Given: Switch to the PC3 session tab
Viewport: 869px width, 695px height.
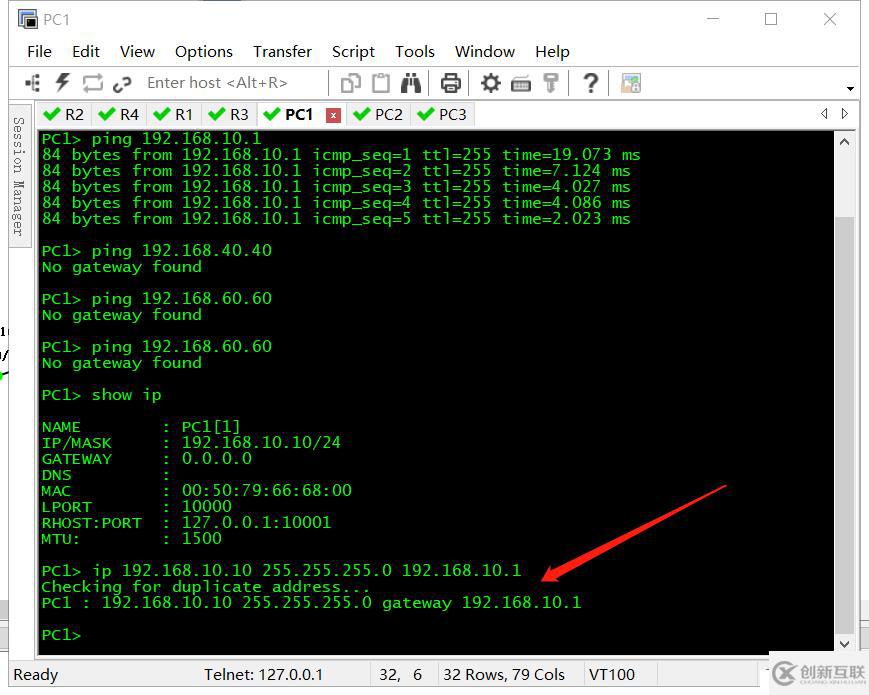Looking at the screenshot, I should [x=442, y=115].
